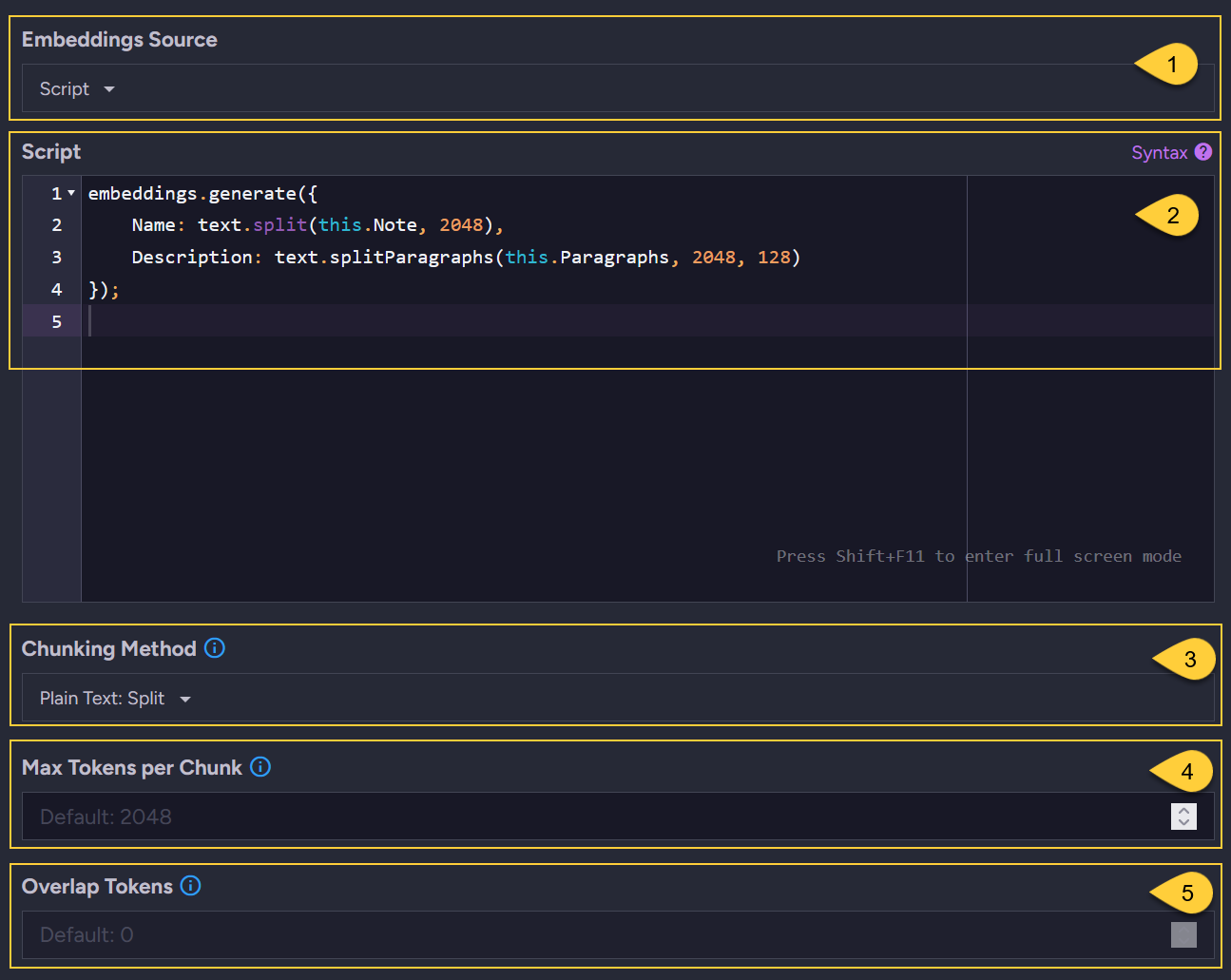Image resolution: width=1231 pixels, height=980 pixels.
Task: Click the code editor minimap area
Action: [x=1090, y=380]
